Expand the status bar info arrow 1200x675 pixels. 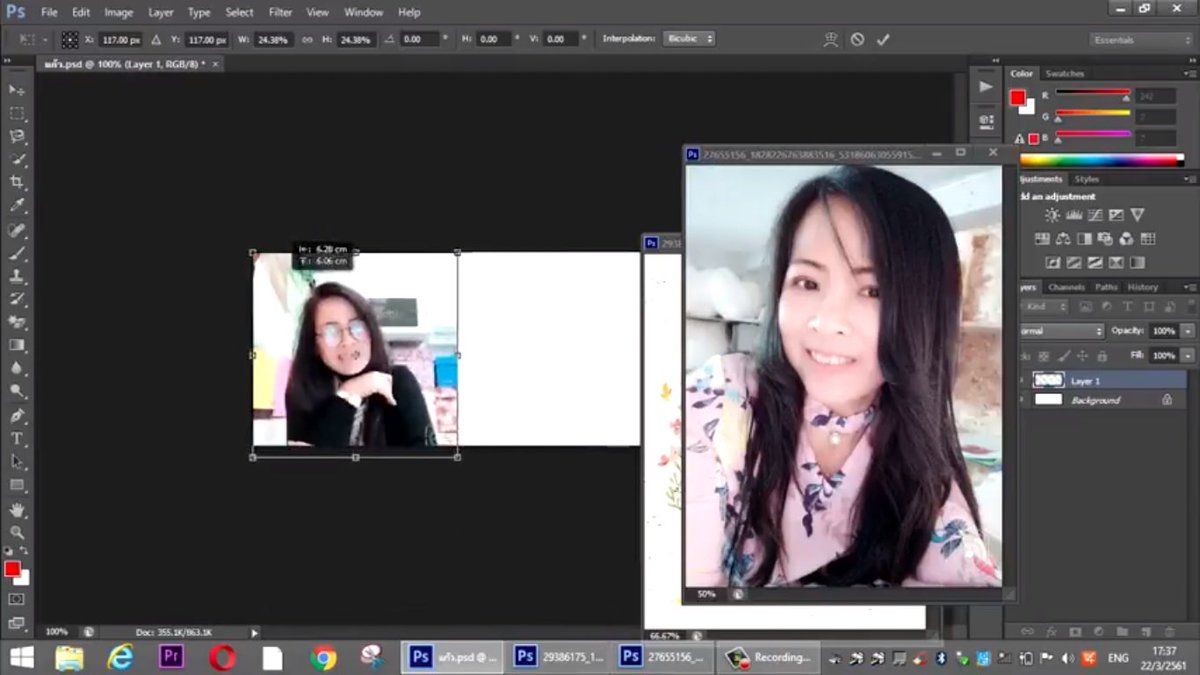(x=254, y=632)
